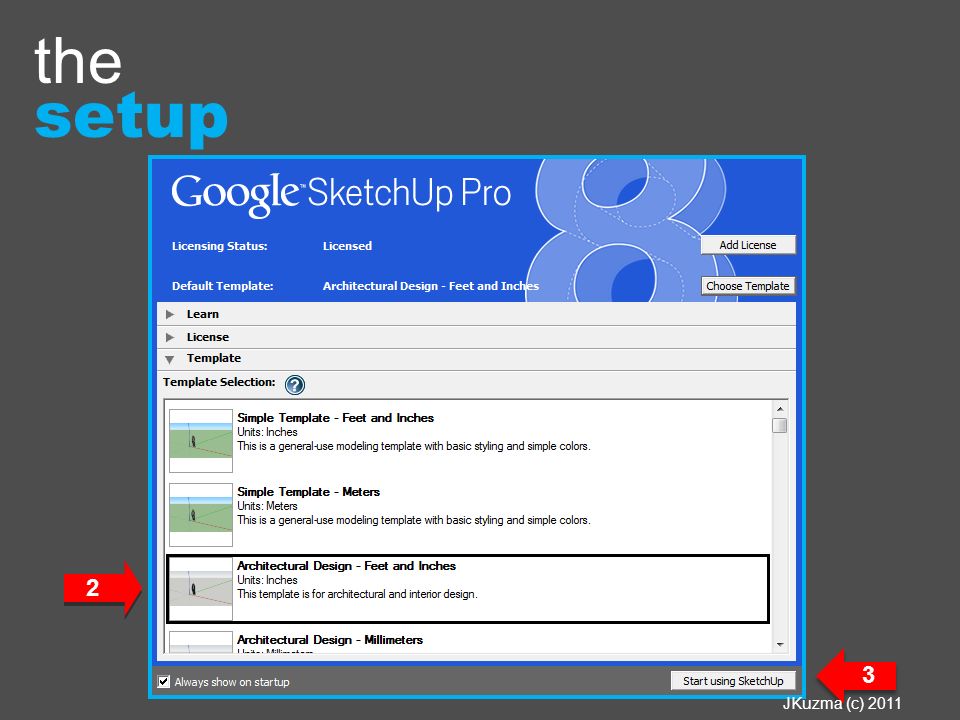Click 'This template is for architectural and interior design.'
This screenshot has width=960, height=720.
click(x=357, y=594)
